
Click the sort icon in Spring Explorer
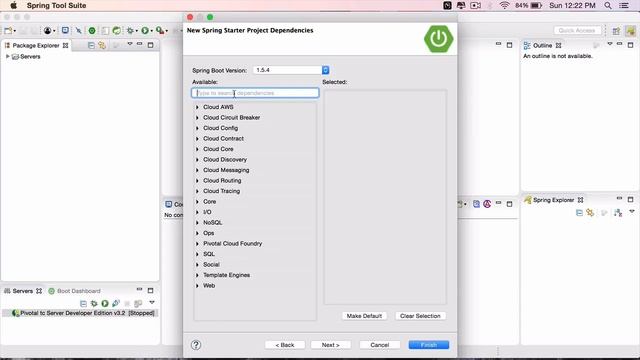618,213
